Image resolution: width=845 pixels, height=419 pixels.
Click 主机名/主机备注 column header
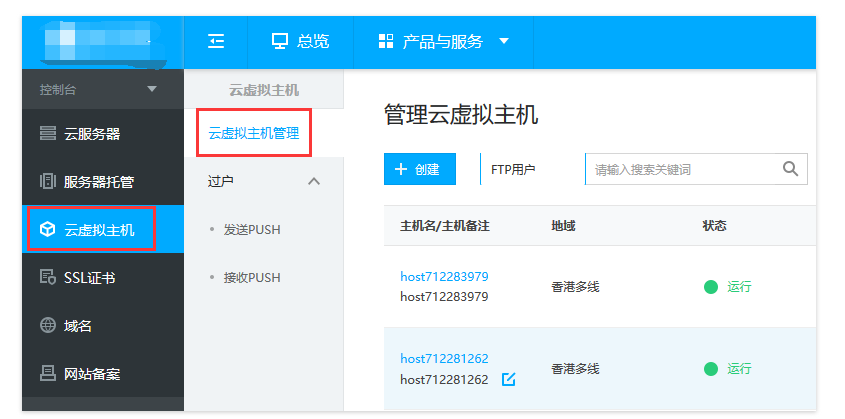445,226
